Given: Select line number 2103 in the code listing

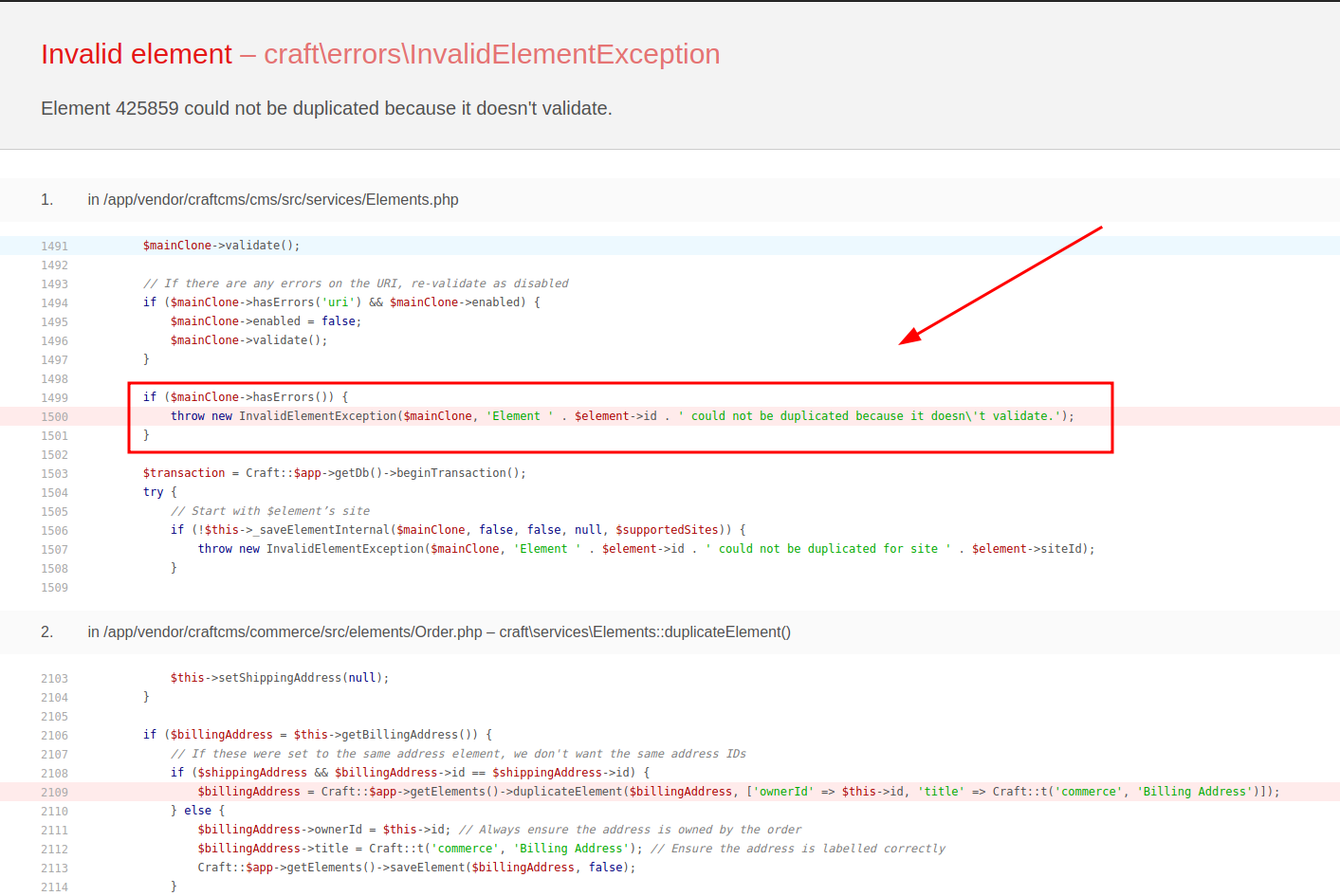Looking at the screenshot, I should point(55,678).
